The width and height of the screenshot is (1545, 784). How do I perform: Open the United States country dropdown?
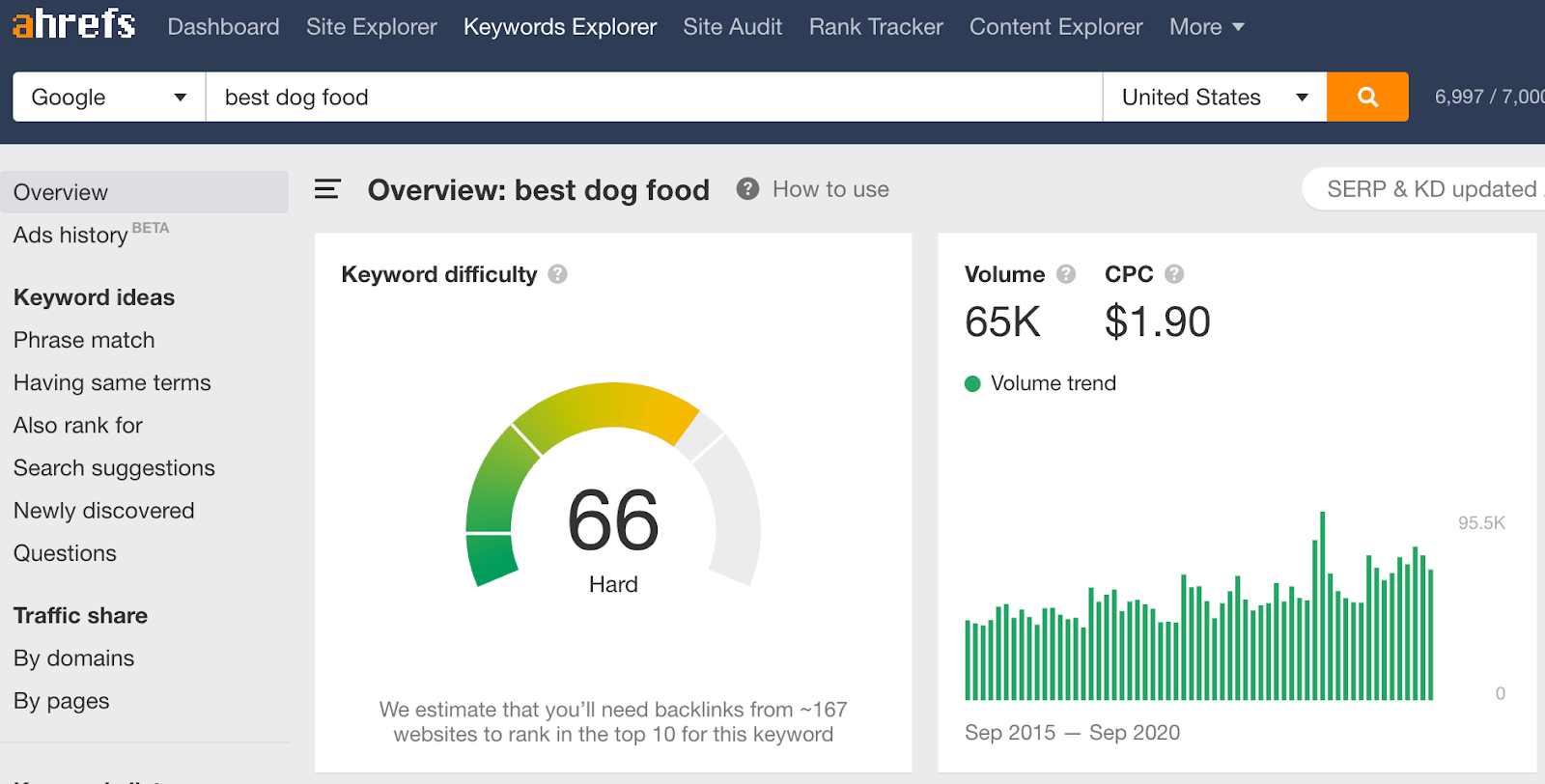tap(1215, 97)
